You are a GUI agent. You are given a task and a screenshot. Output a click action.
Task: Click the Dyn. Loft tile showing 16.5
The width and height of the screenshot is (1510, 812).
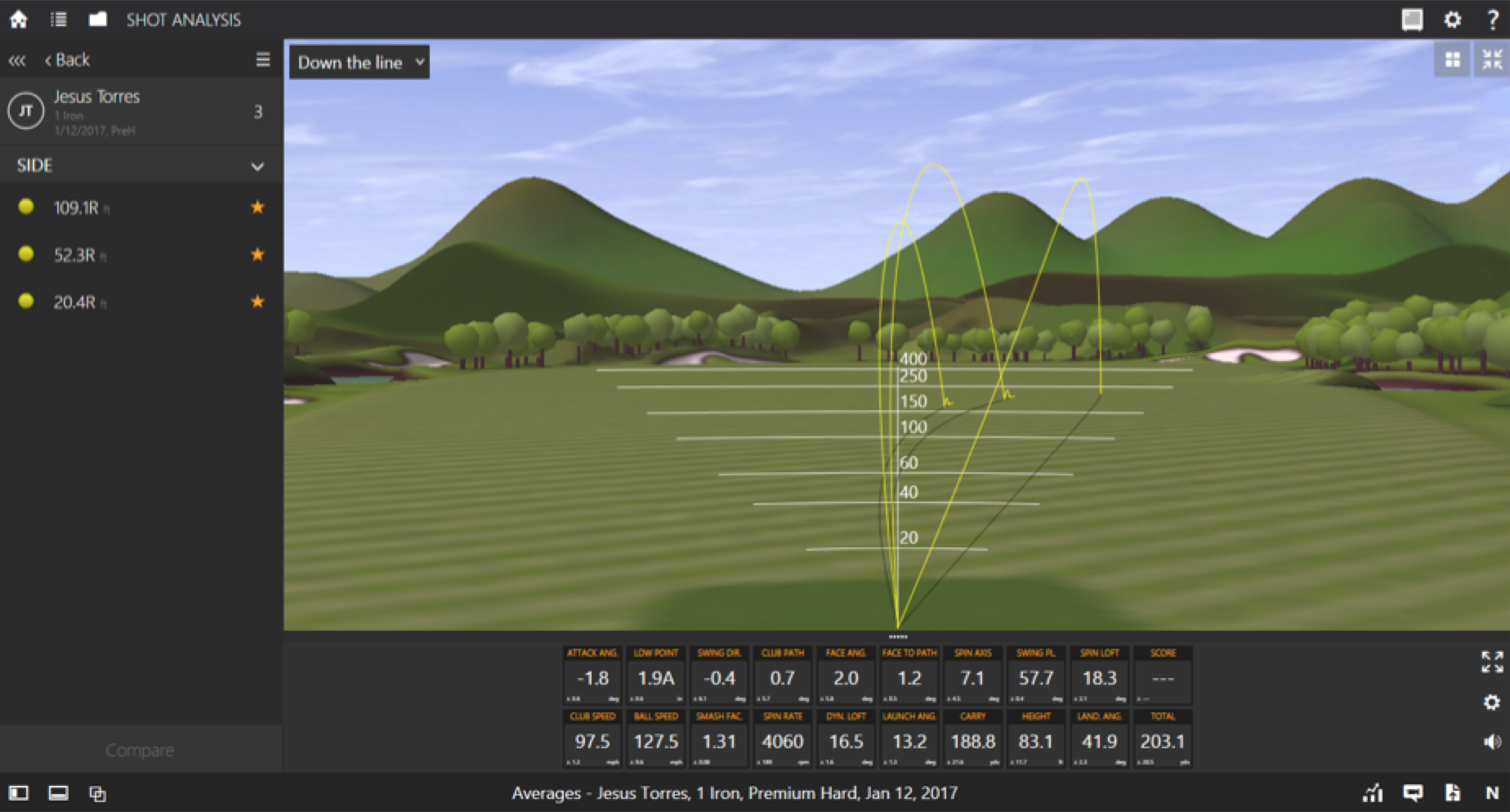846,739
